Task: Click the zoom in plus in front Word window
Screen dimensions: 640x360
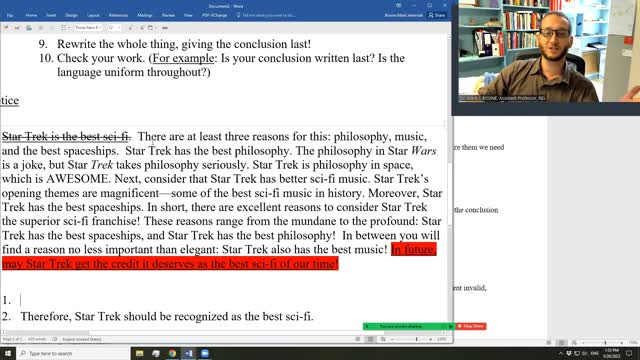Action: [x=431, y=339]
